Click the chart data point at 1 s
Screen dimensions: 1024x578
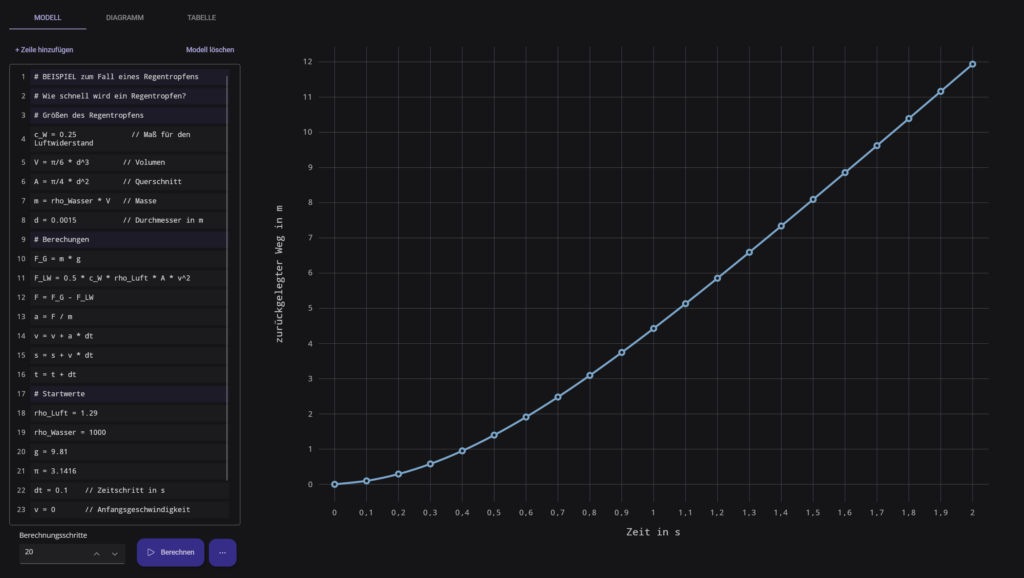[x=653, y=328]
